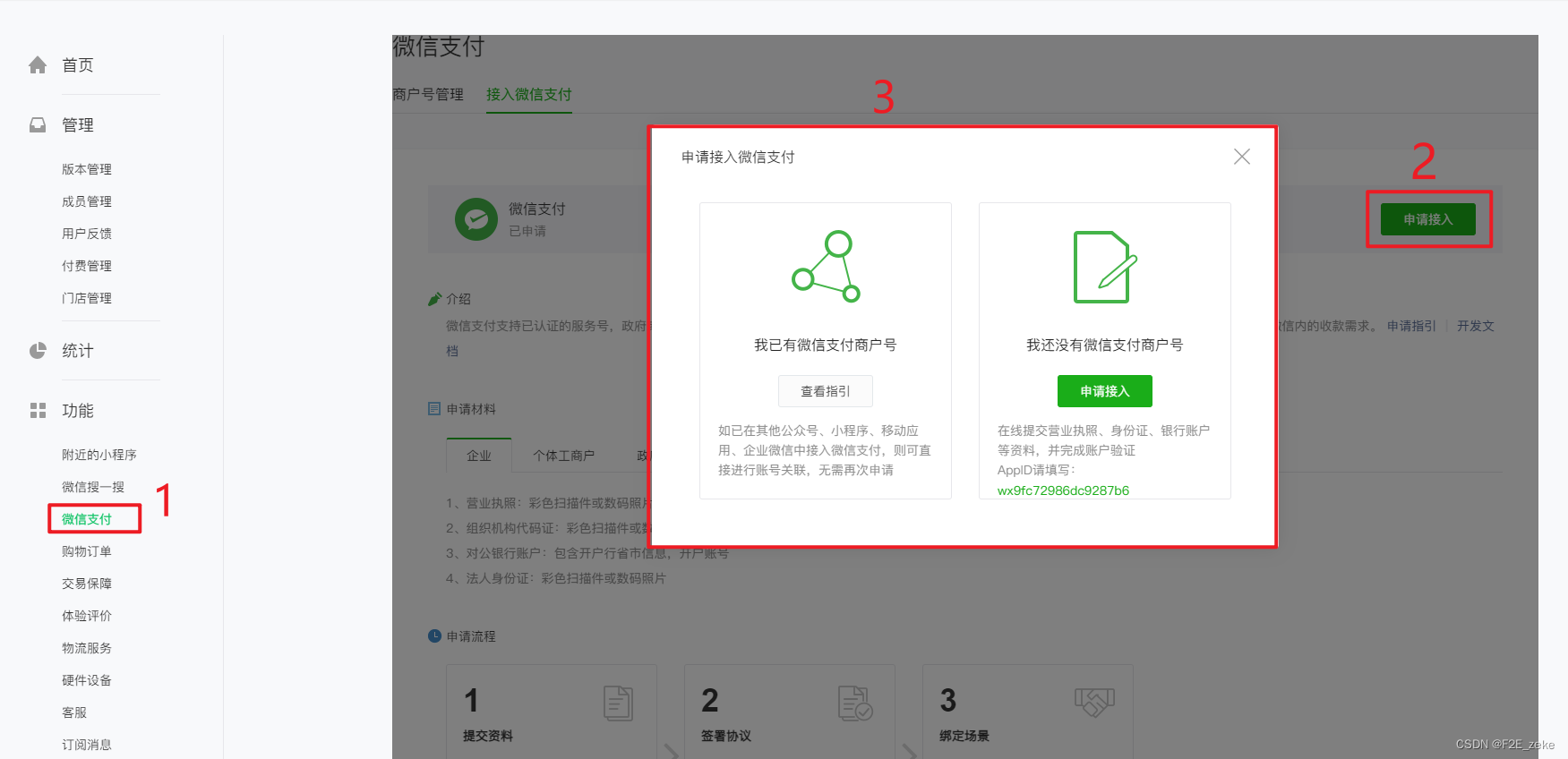
Task: Close the 申请接入微信支付 dialog
Action: tap(1242, 157)
